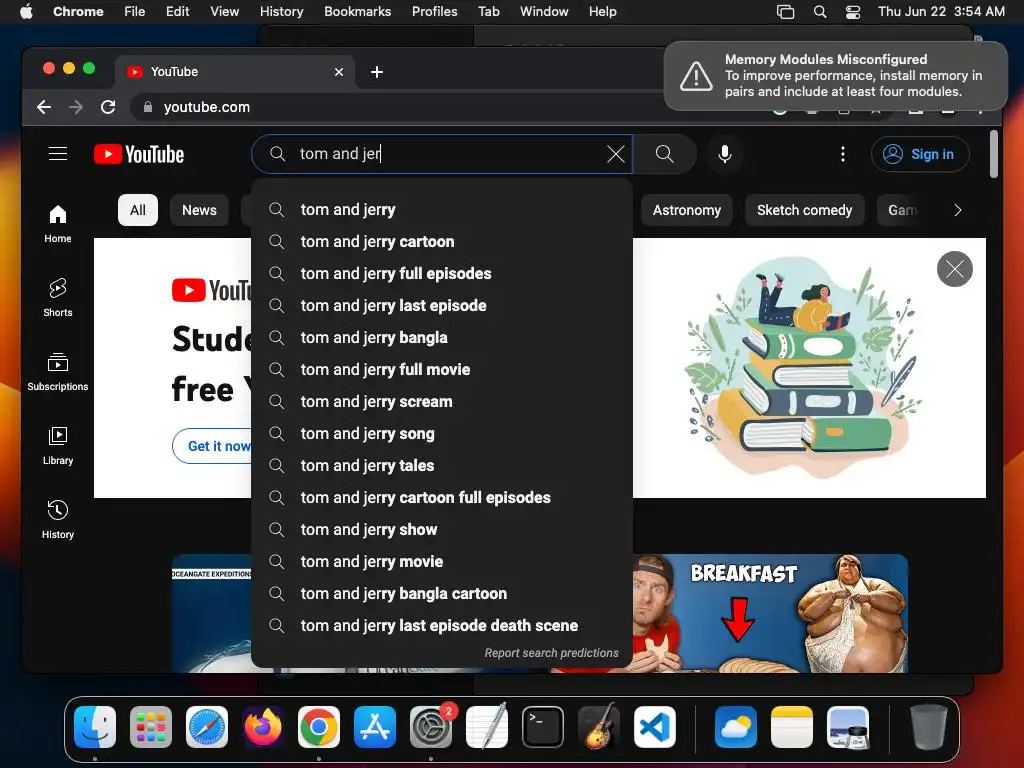Open Subscriptions in the sidebar
This screenshot has height=768, width=1024.
[x=58, y=372]
